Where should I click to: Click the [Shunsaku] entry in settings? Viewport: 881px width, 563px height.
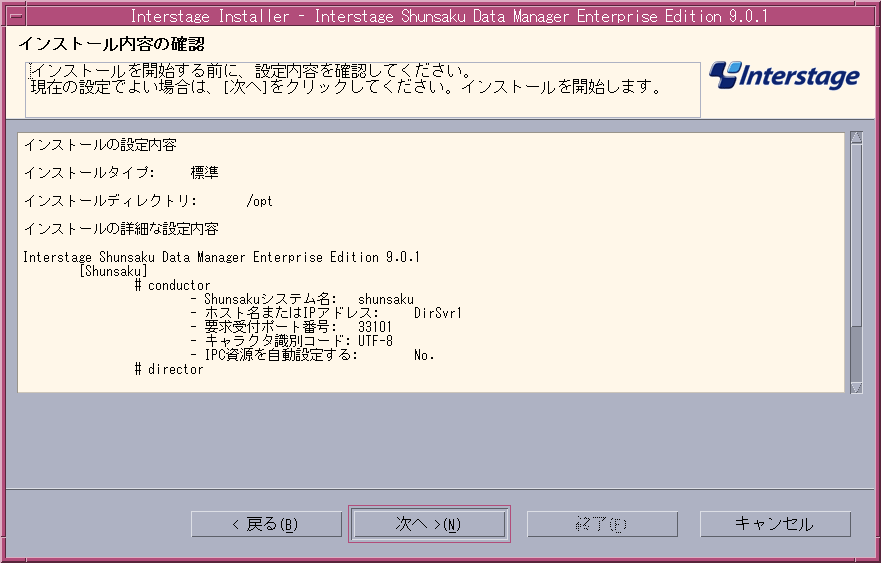click(x=113, y=271)
